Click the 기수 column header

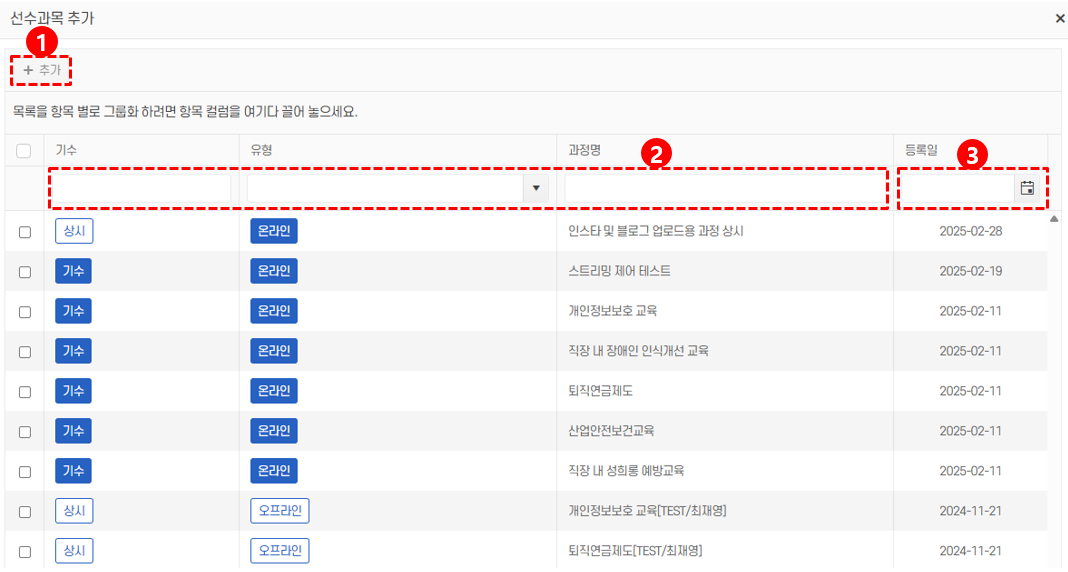point(66,150)
